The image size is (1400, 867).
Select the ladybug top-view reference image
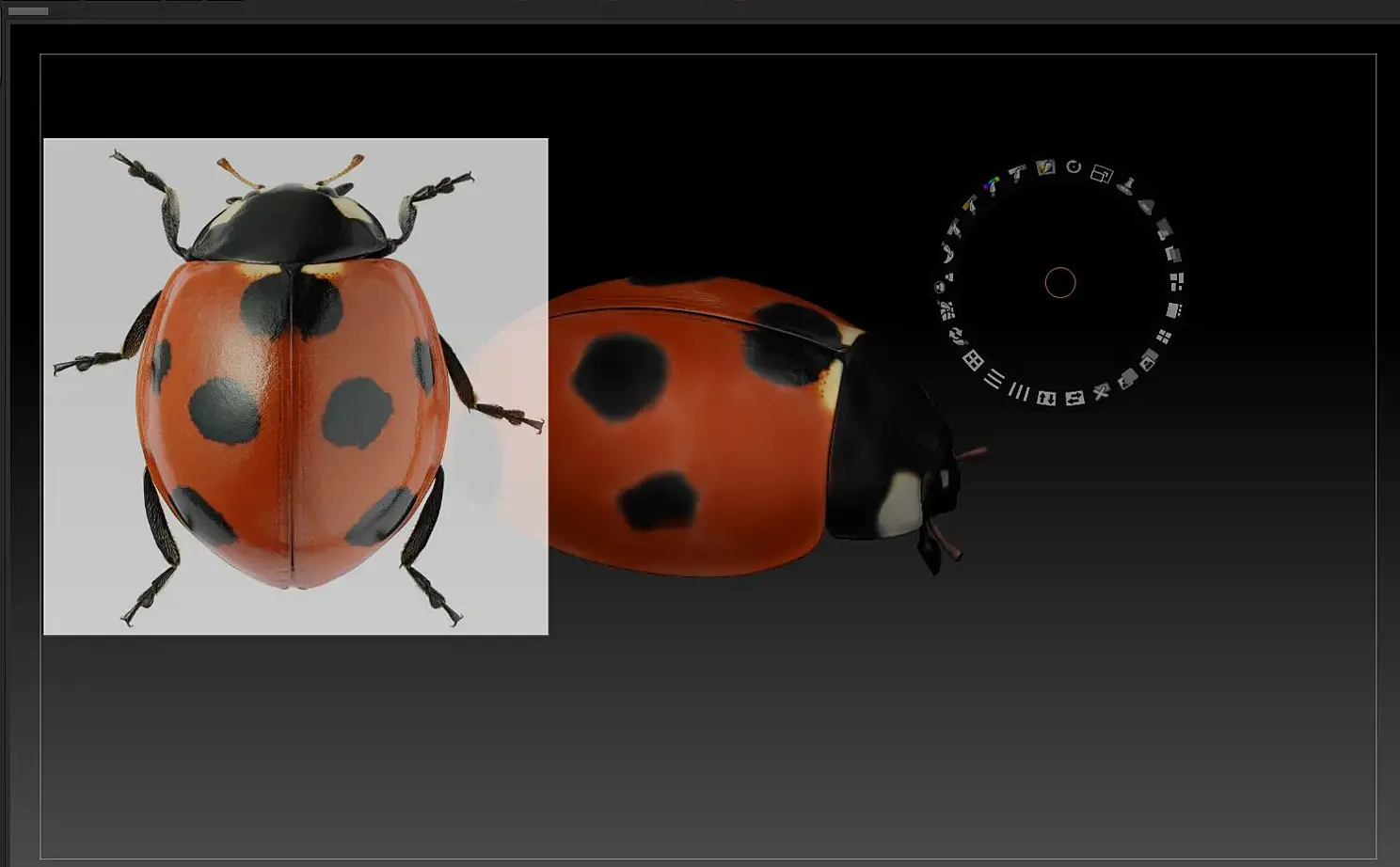coord(295,386)
